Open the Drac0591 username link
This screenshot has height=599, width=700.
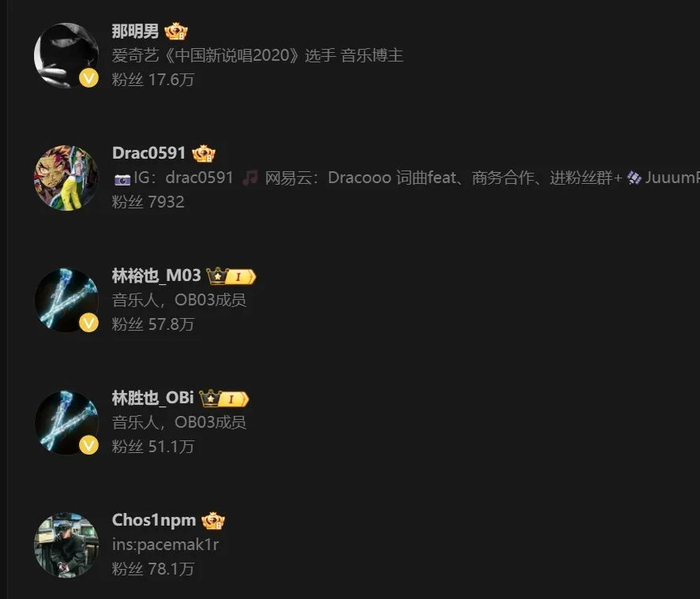pyautogui.click(x=149, y=153)
